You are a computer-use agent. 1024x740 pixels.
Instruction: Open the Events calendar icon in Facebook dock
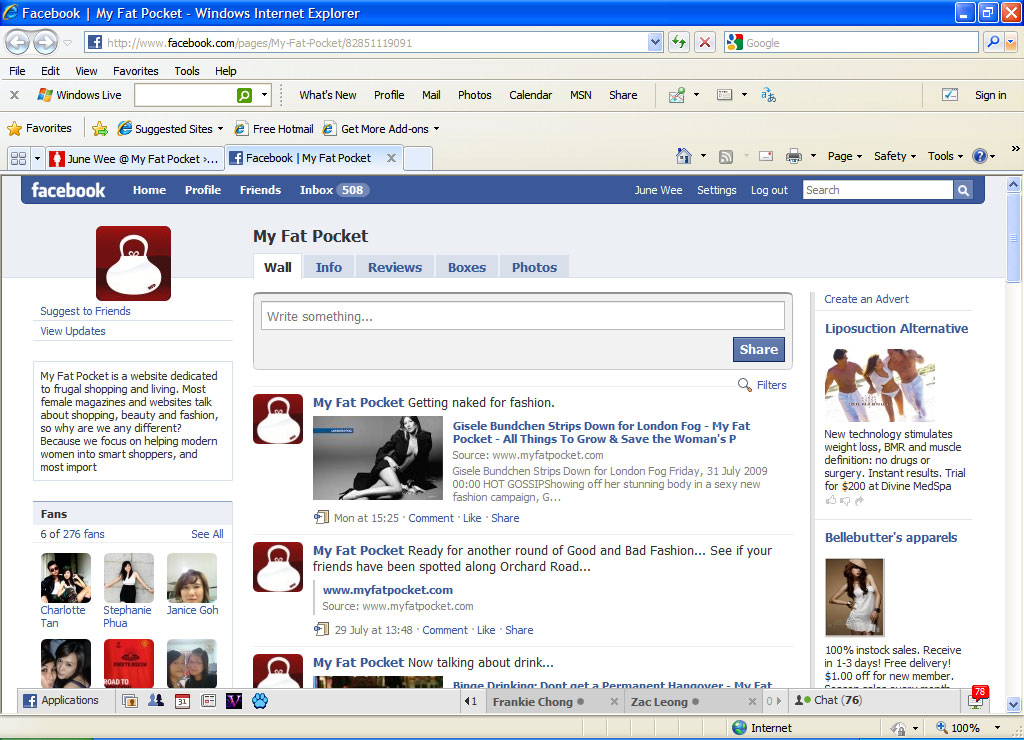coord(182,701)
